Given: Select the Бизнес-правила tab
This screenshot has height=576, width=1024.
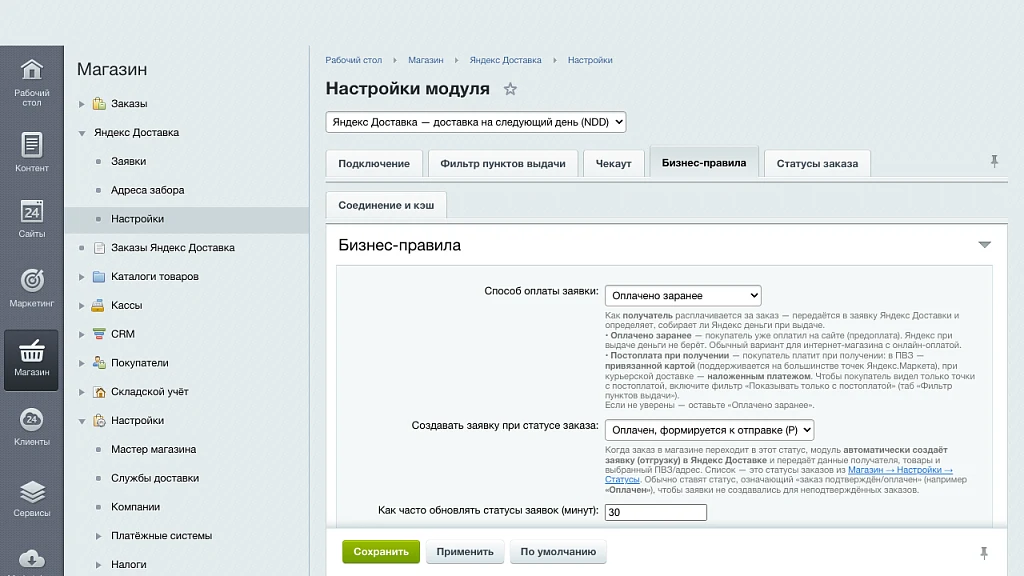Looking at the screenshot, I should point(704,163).
